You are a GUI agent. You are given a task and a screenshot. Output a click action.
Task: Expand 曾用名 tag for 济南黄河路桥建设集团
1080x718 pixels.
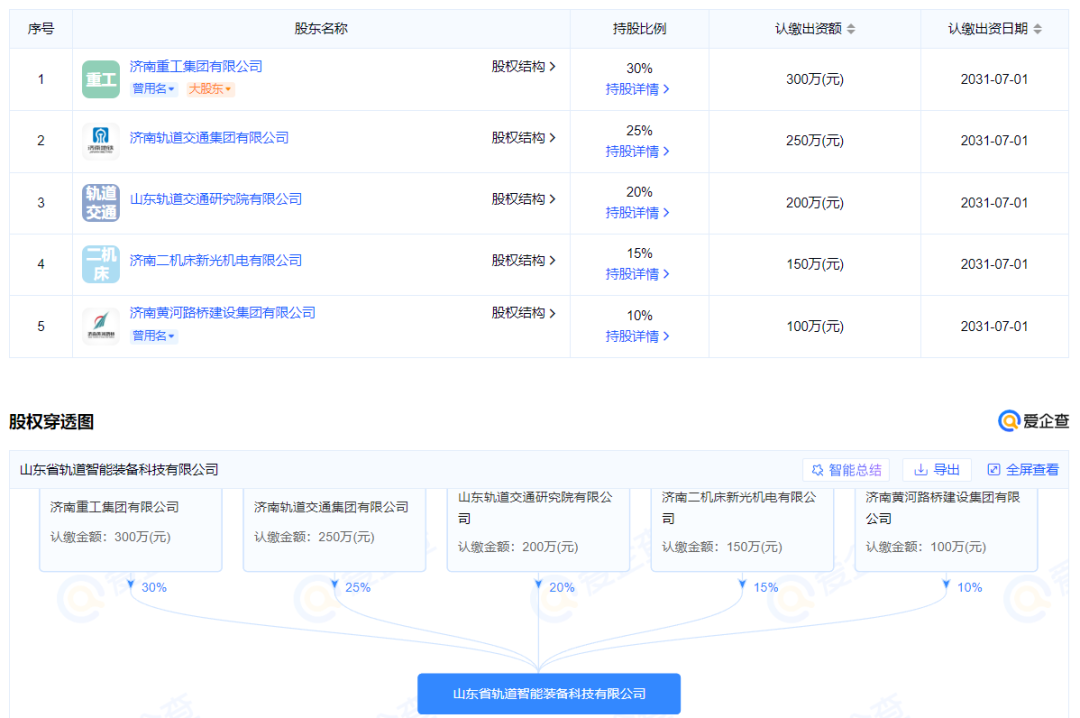pos(154,336)
